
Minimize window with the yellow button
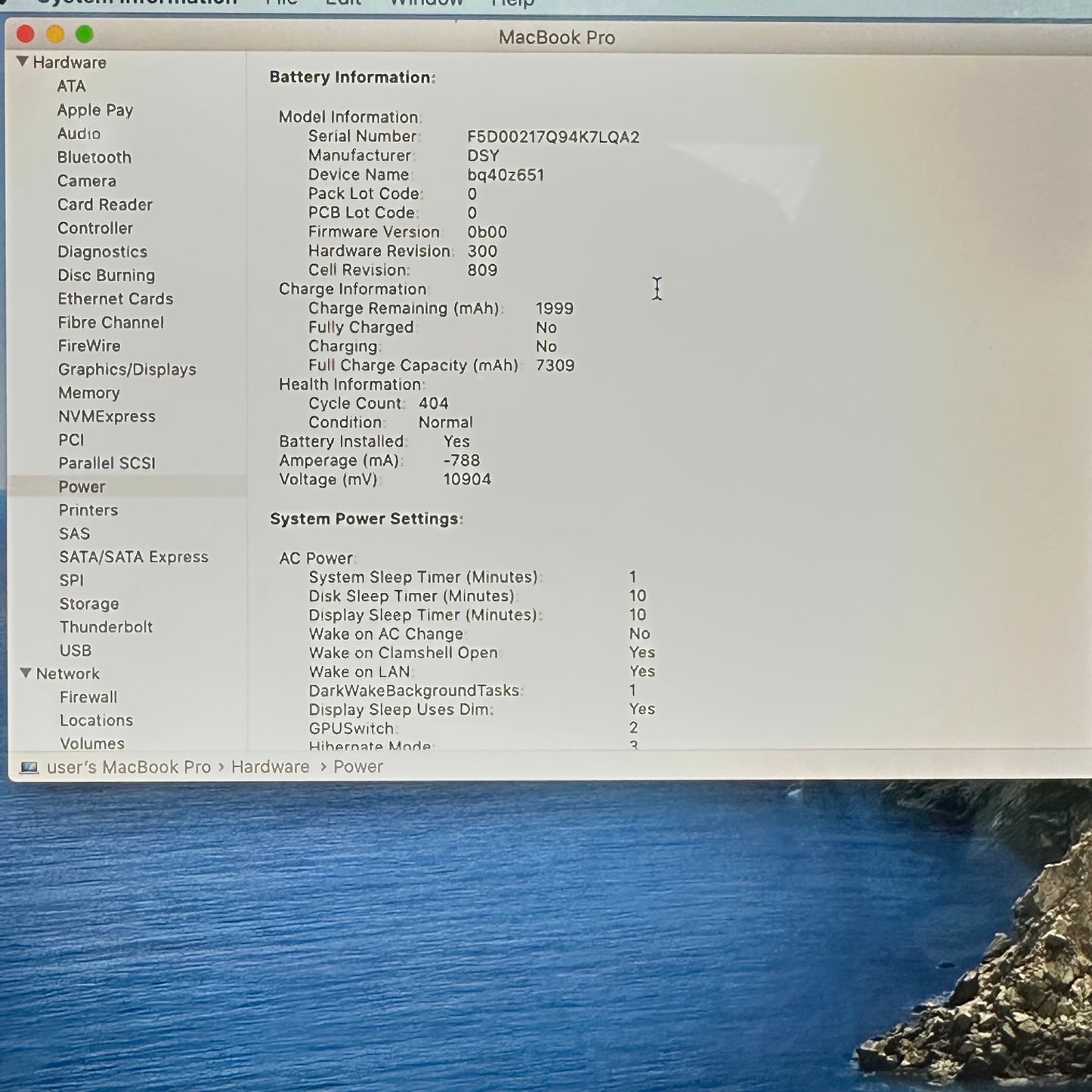pyautogui.click(x=55, y=34)
